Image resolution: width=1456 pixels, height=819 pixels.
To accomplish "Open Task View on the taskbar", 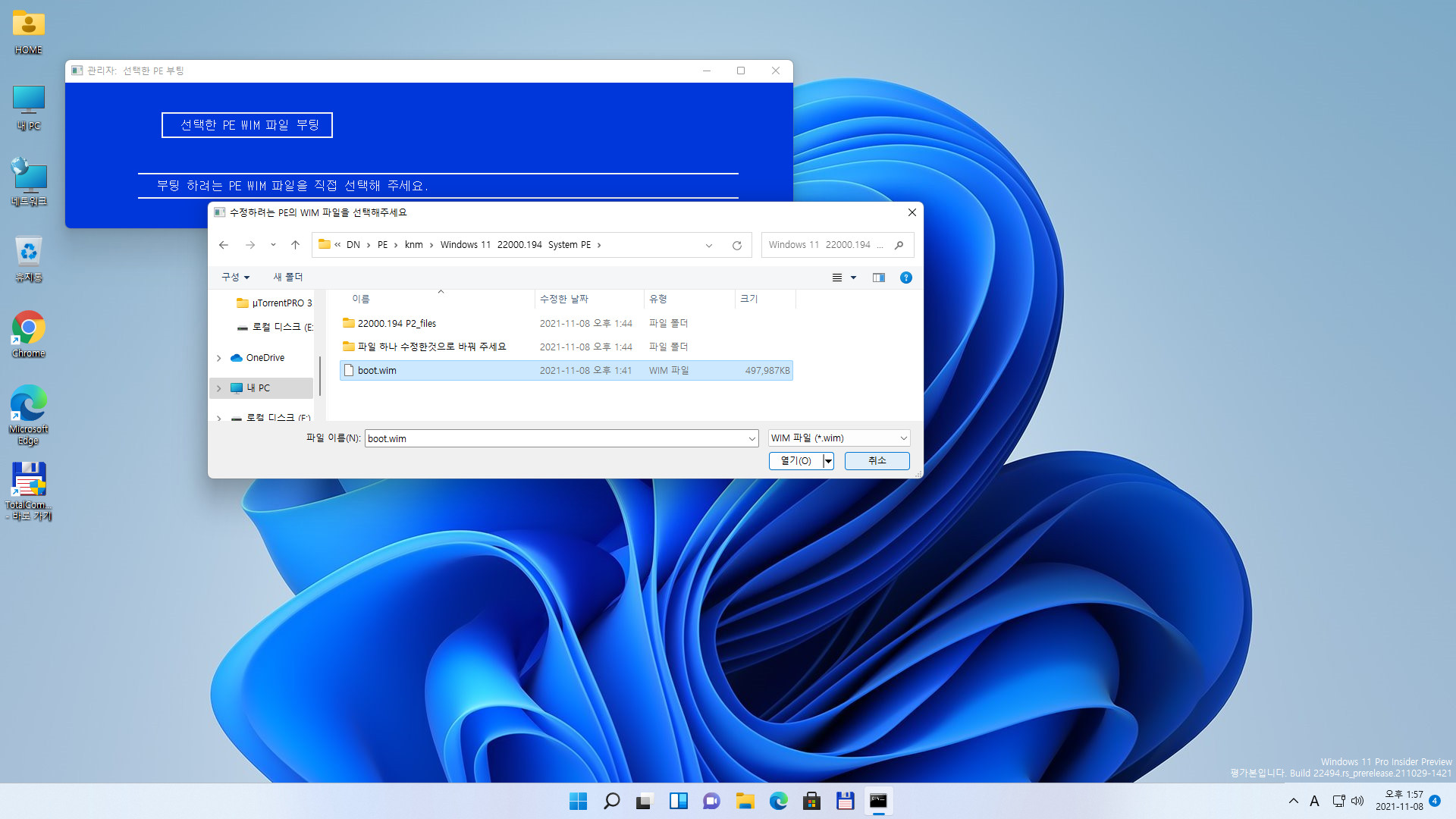I will pyautogui.click(x=645, y=802).
